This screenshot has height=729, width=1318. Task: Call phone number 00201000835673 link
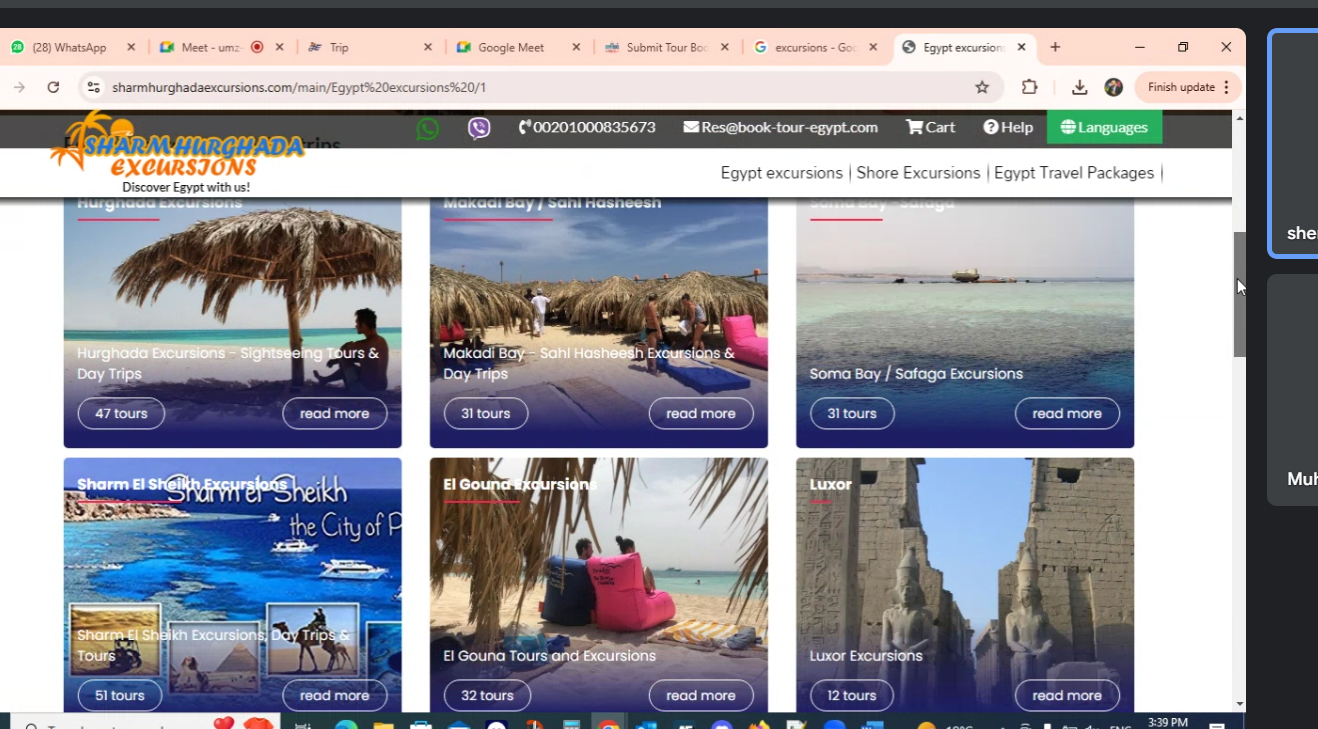point(587,127)
